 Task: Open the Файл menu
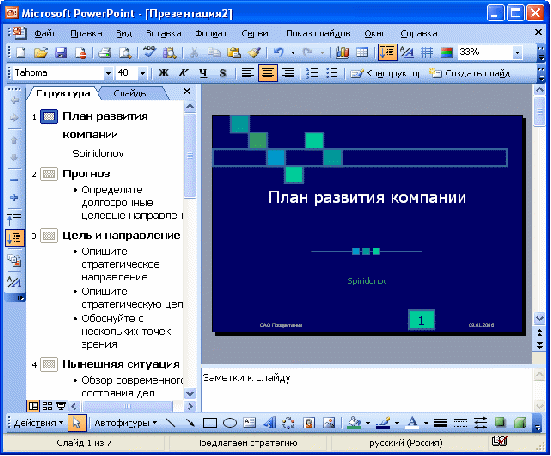point(45,33)
